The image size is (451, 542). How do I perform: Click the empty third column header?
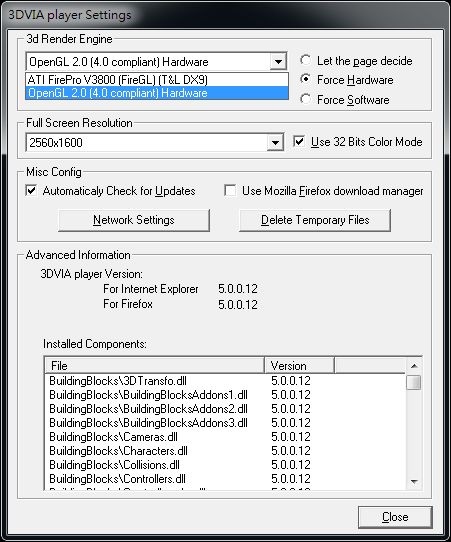pos(369,366)
